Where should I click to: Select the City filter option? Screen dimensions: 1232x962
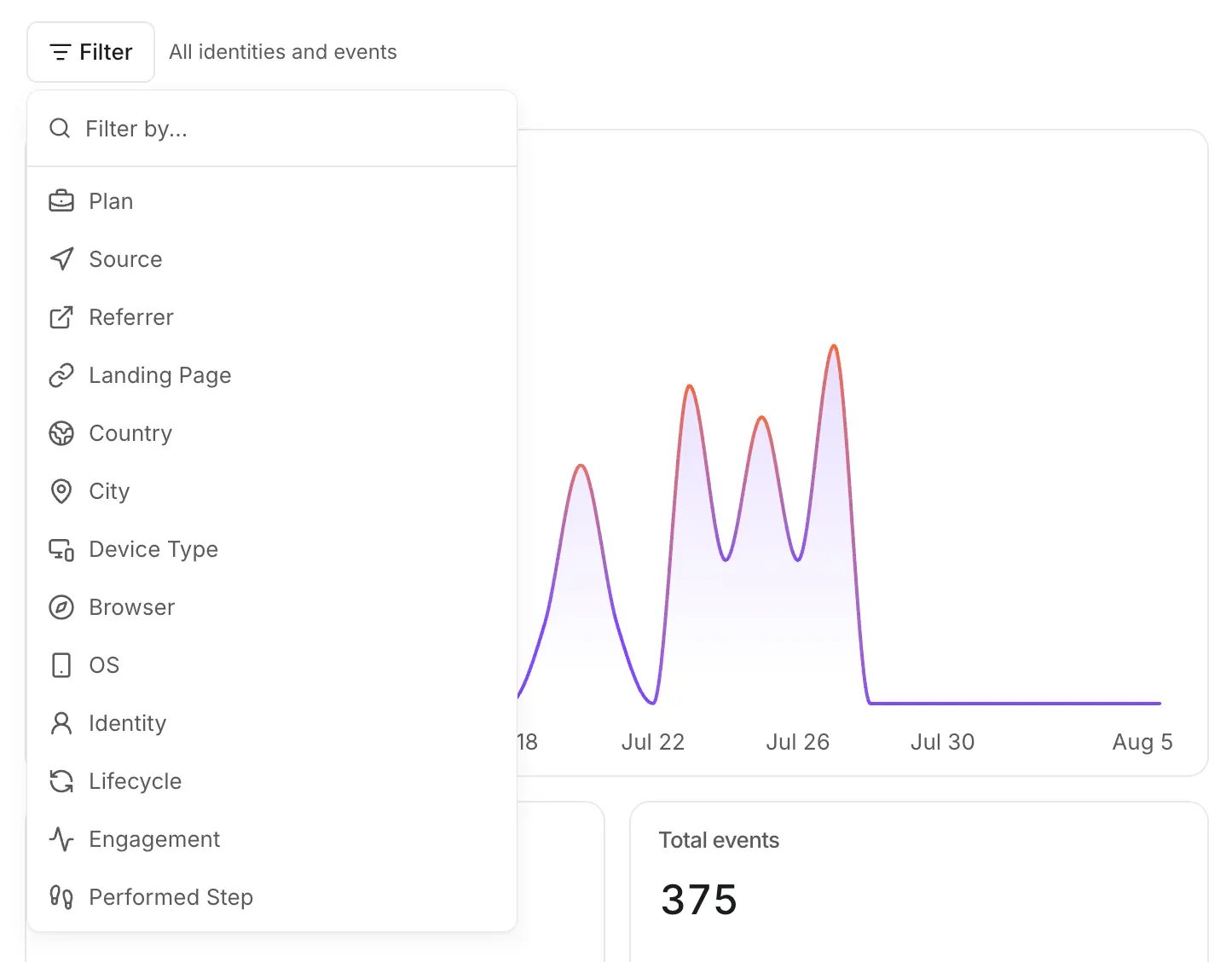coord(272,491)
